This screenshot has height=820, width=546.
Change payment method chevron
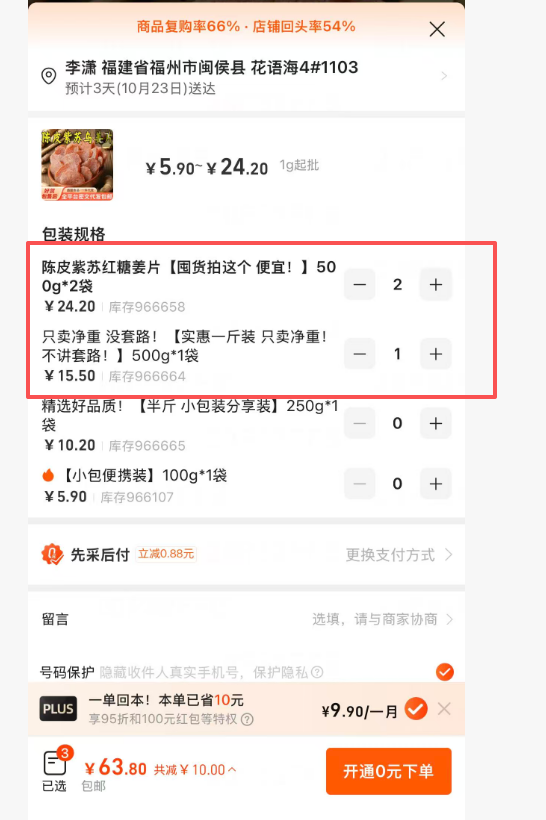[x=449, y=554]
